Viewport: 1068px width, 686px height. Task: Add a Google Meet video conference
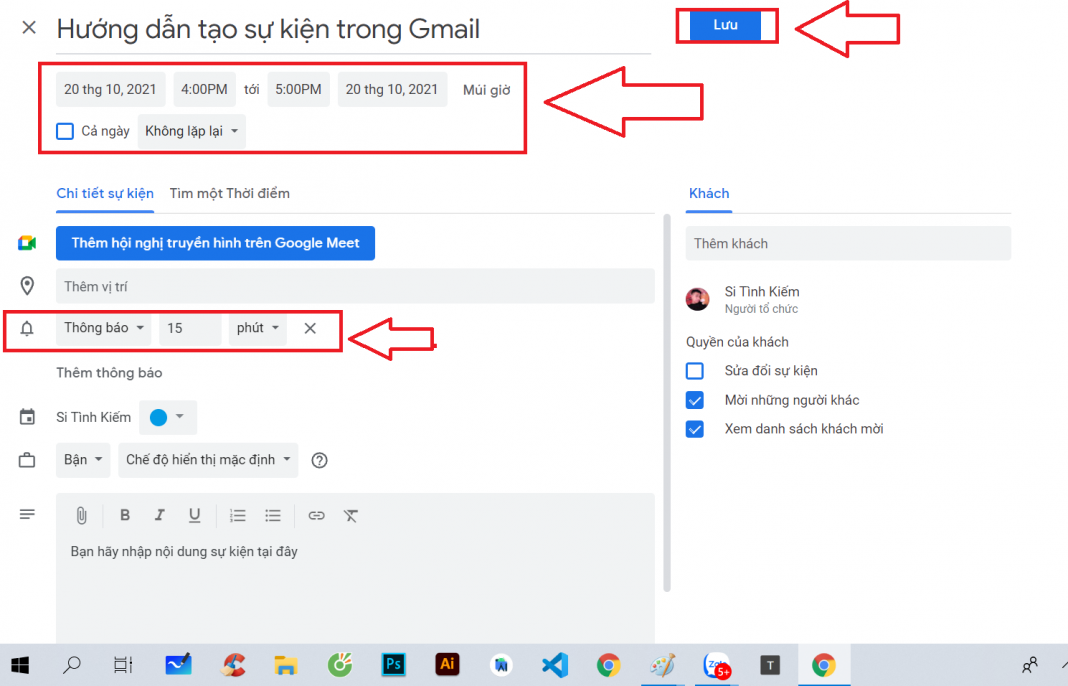tap(215, 243)
